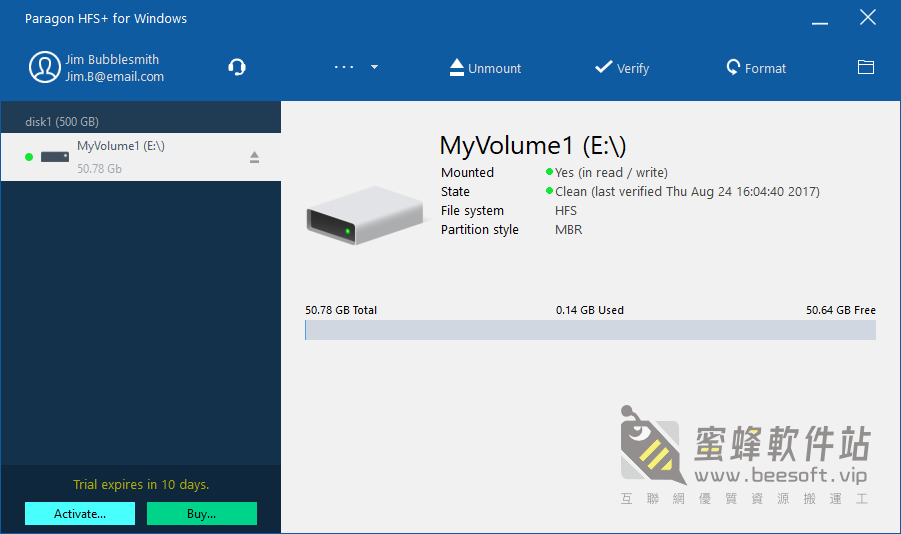901x534 pixels.
Task: Select MyVolume1 (E:\) in the disk list
Action: click(141, 157)
